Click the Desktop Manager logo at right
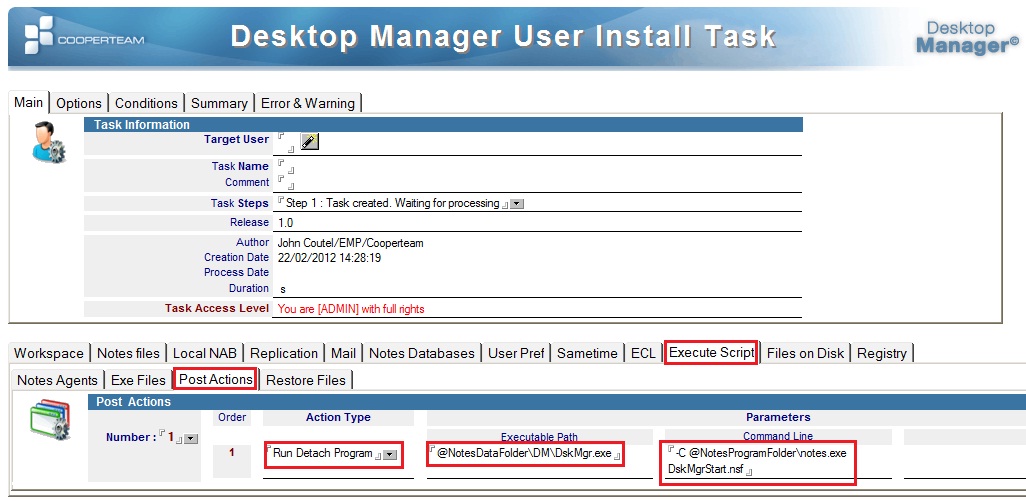The image size is (1026, 502). [x=966, y=38]
